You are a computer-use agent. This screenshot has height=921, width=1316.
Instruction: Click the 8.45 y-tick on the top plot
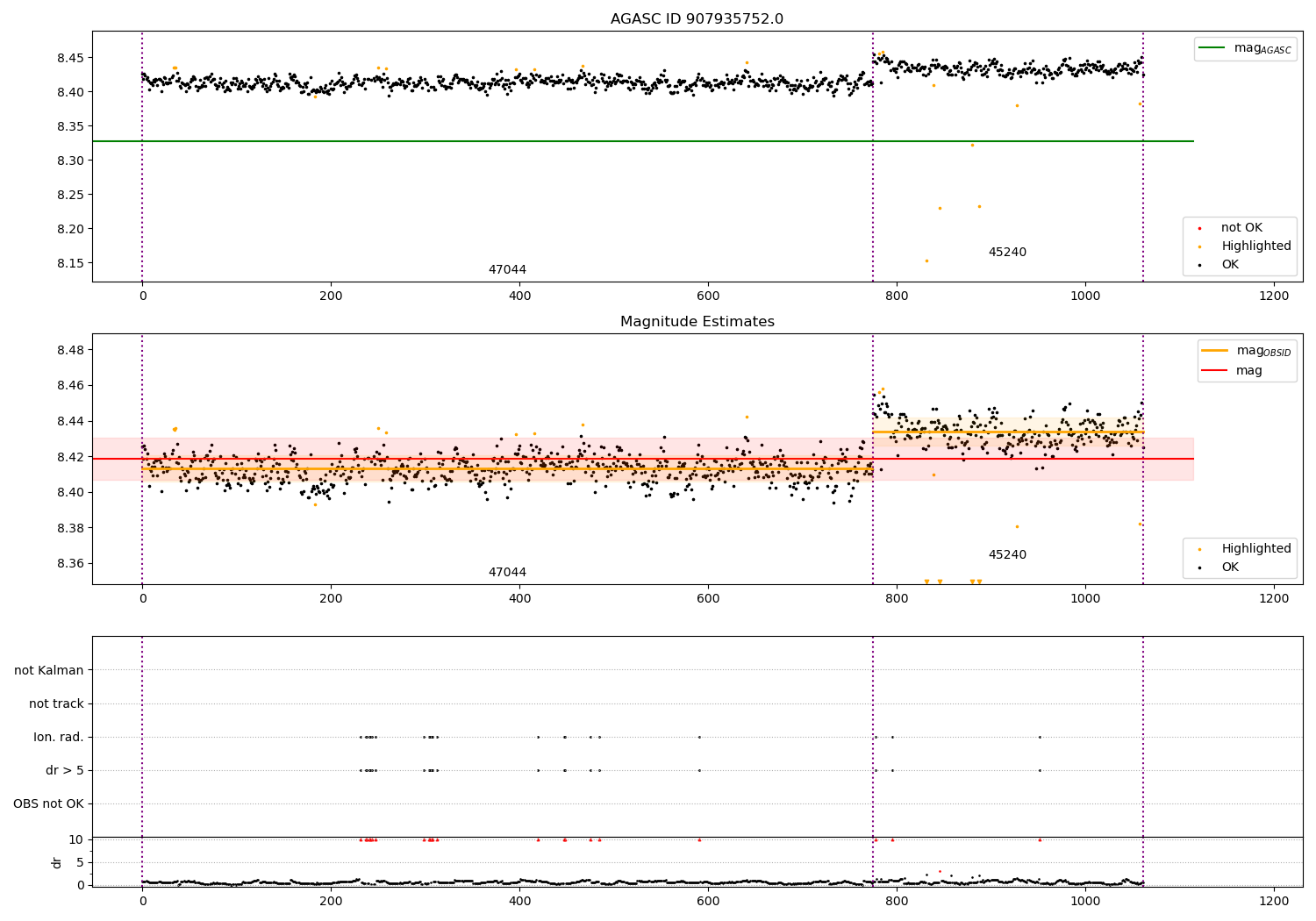tap(70, 58)
